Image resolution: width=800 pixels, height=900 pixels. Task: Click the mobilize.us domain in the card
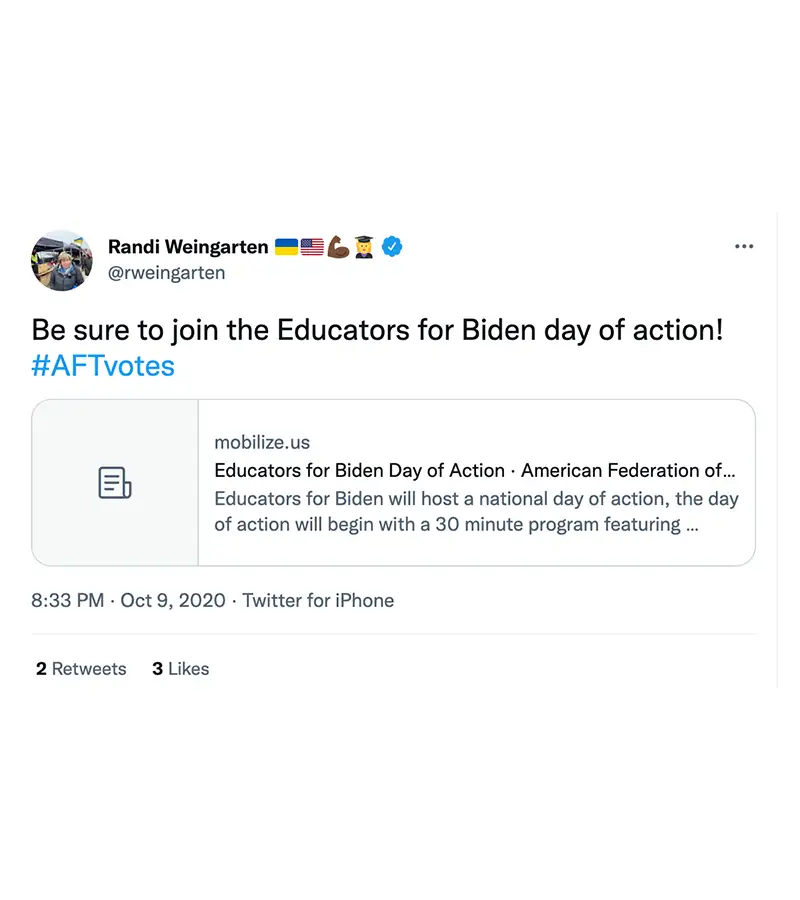pos(262,442)
